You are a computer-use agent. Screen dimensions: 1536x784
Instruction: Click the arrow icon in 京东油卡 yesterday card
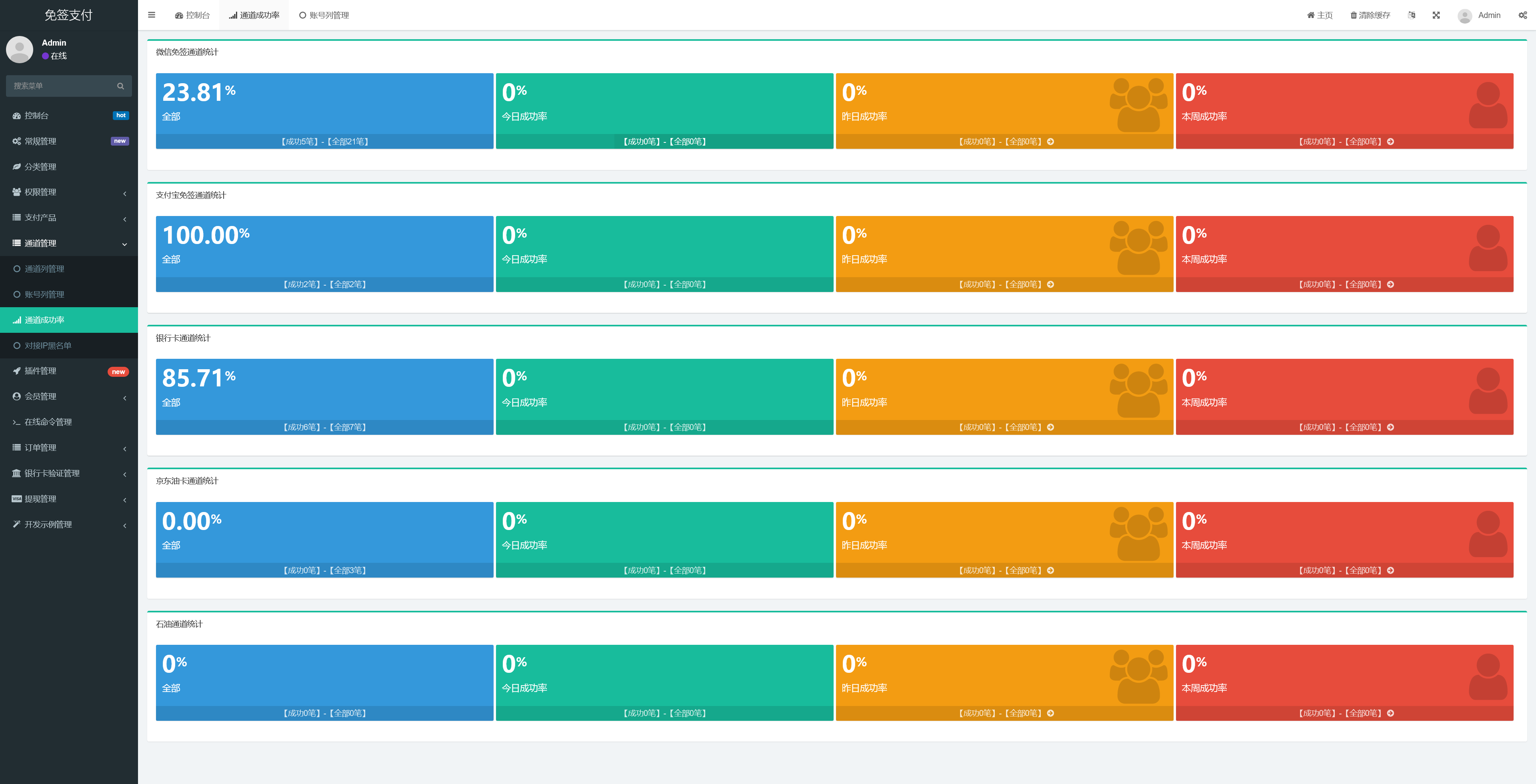1051,570
